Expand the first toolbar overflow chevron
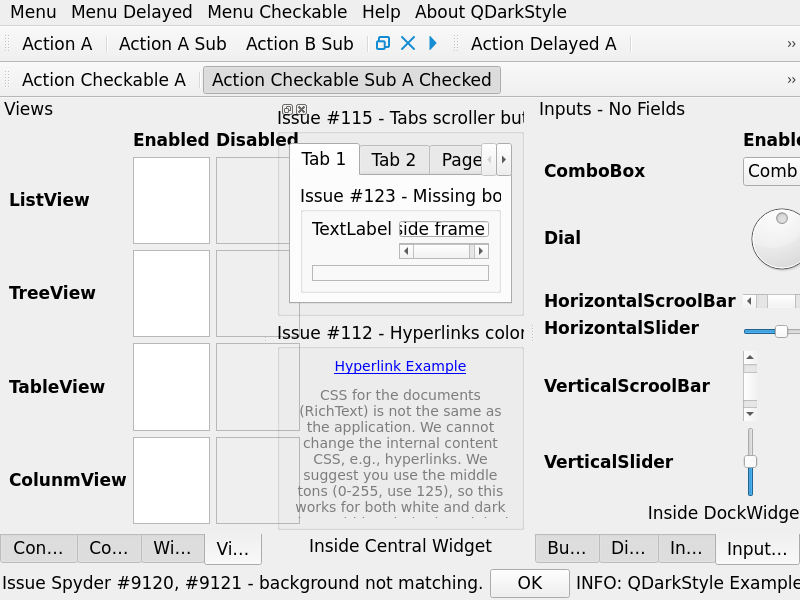Viewport: 800px width, 600px height. click(x=791, y=44)
